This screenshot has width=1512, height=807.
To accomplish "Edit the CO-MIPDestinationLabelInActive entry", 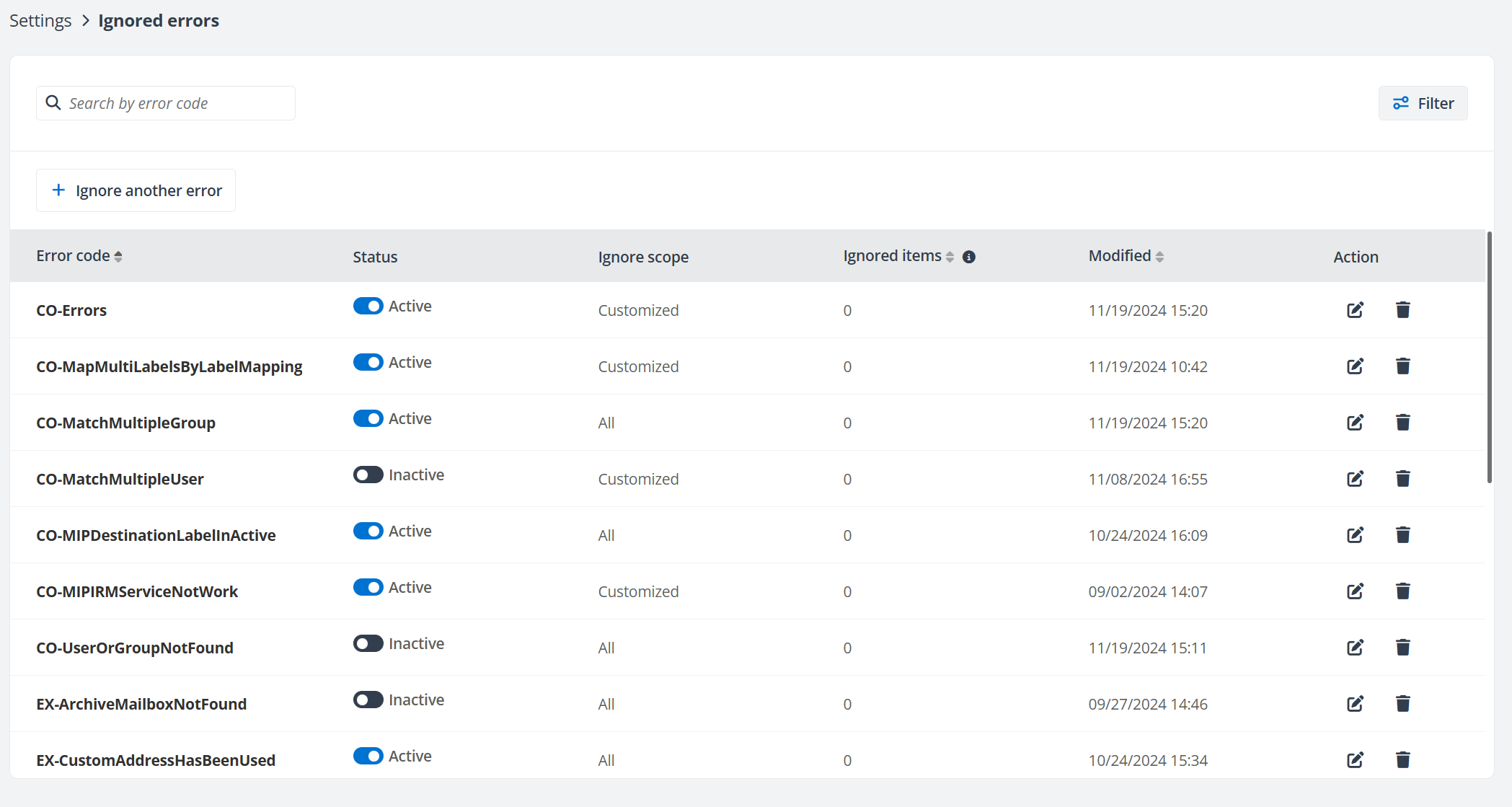I will coord(1355,535).
